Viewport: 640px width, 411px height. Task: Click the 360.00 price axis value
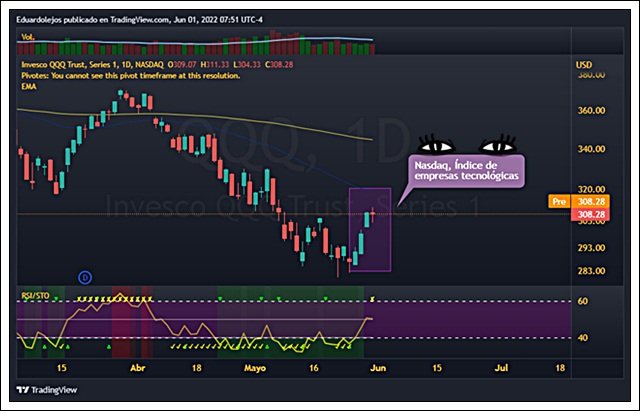click(x=591, y=110)
